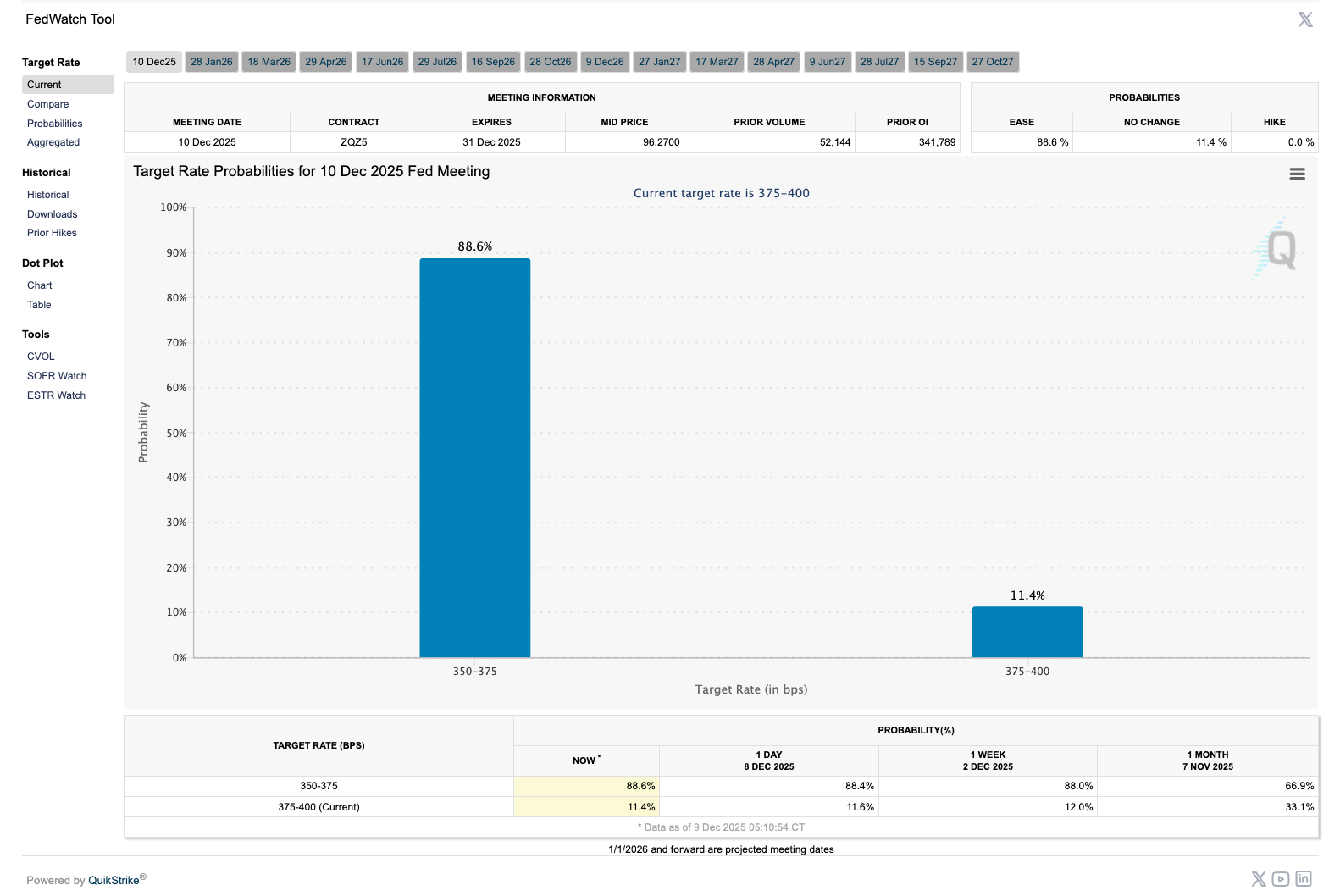The image size is (1329, 896).
Task: Select Aggregated in the sidebar
Action: point(53,142)
